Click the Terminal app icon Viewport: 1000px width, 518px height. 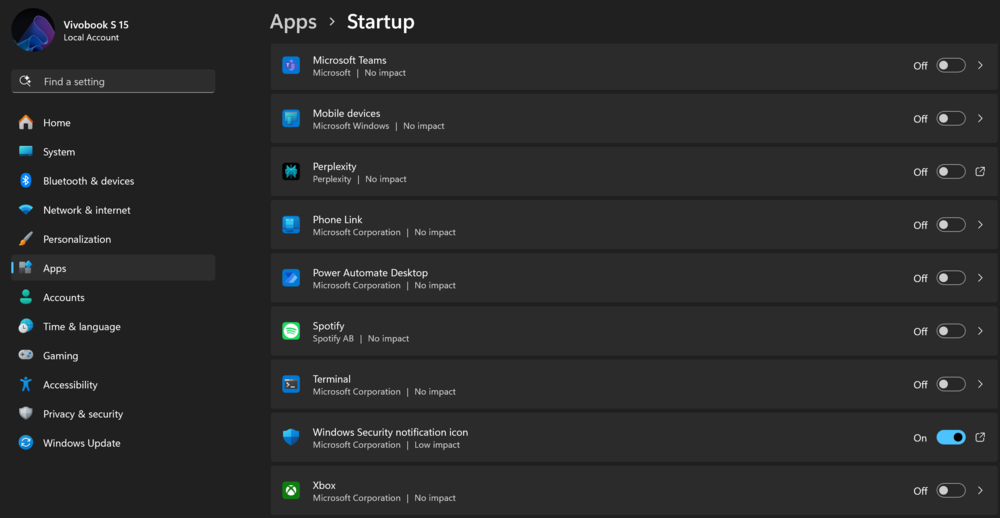[291, 384]
